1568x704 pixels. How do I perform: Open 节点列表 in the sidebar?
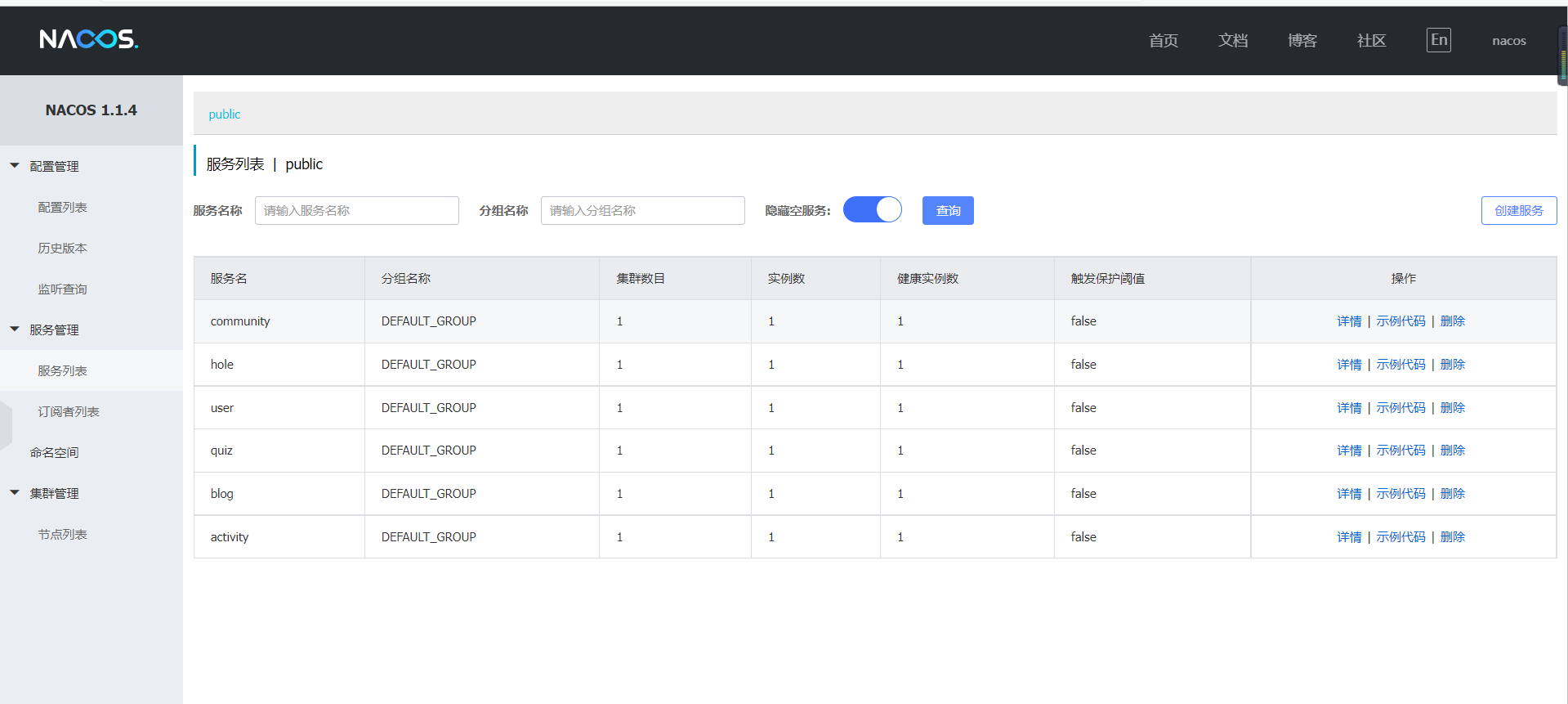point(62,534)
